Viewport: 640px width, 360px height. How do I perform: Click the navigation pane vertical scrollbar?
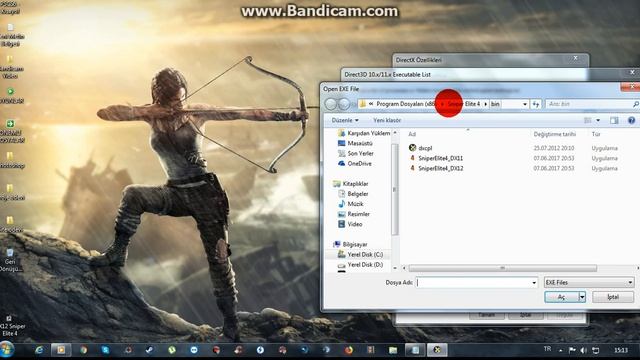pyautogui.click(x=395, y=190)
